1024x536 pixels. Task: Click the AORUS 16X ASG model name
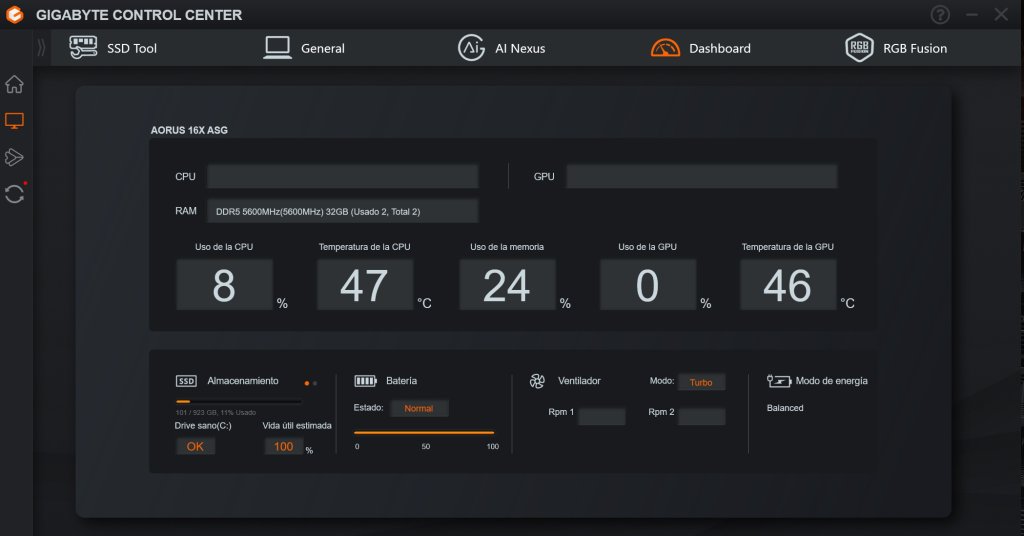click(x=189, y=131)
